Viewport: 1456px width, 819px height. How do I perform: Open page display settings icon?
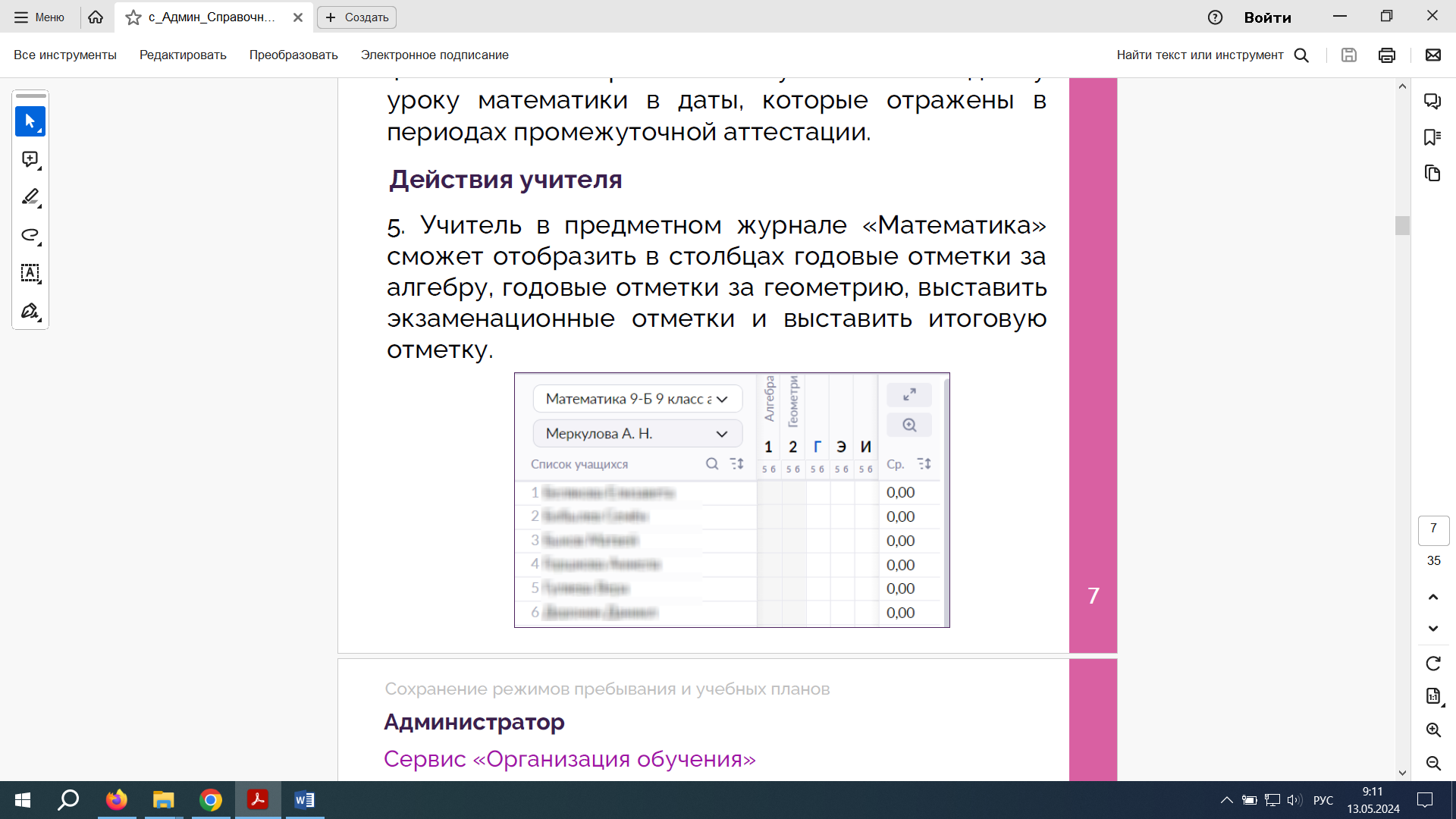tap(1433, 696)
